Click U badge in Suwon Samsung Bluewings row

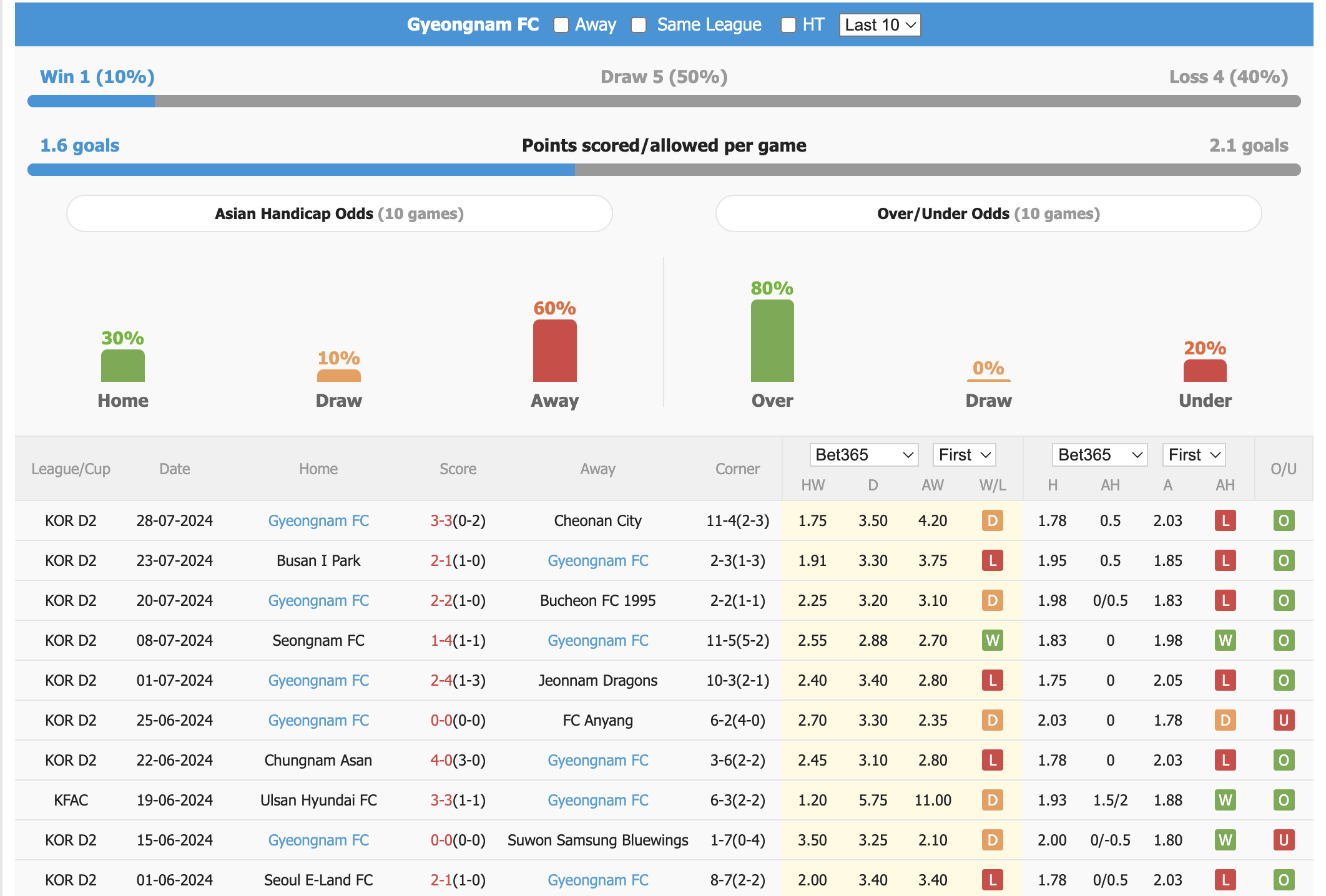coord(1284,840)
